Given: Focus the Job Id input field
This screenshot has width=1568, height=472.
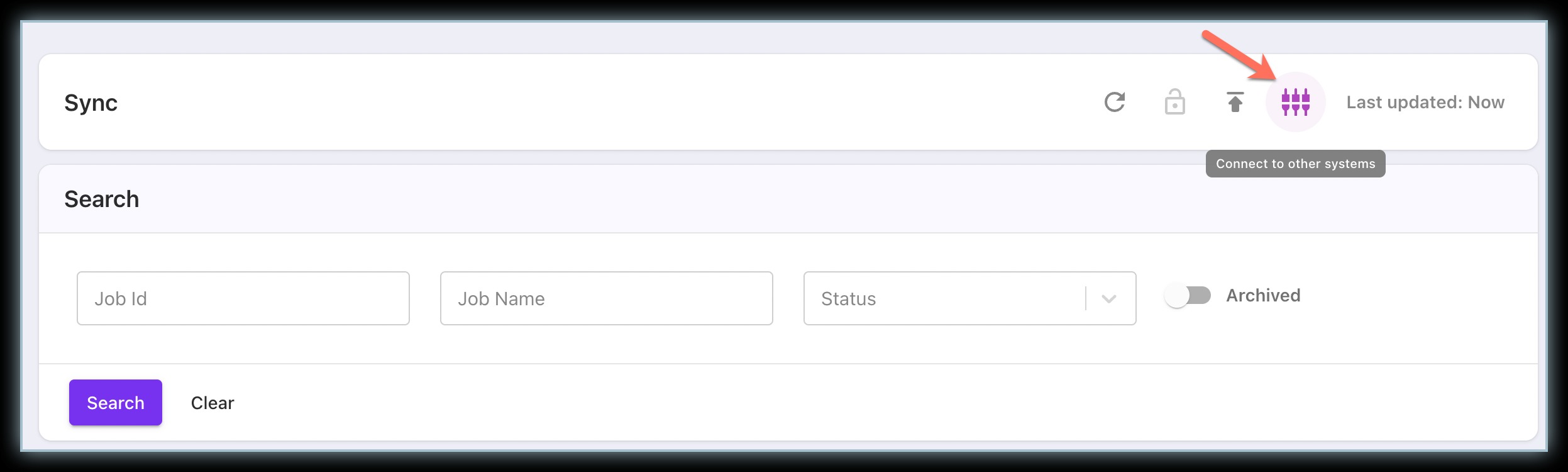Looking at the screenshot, I should pos(243,298).
